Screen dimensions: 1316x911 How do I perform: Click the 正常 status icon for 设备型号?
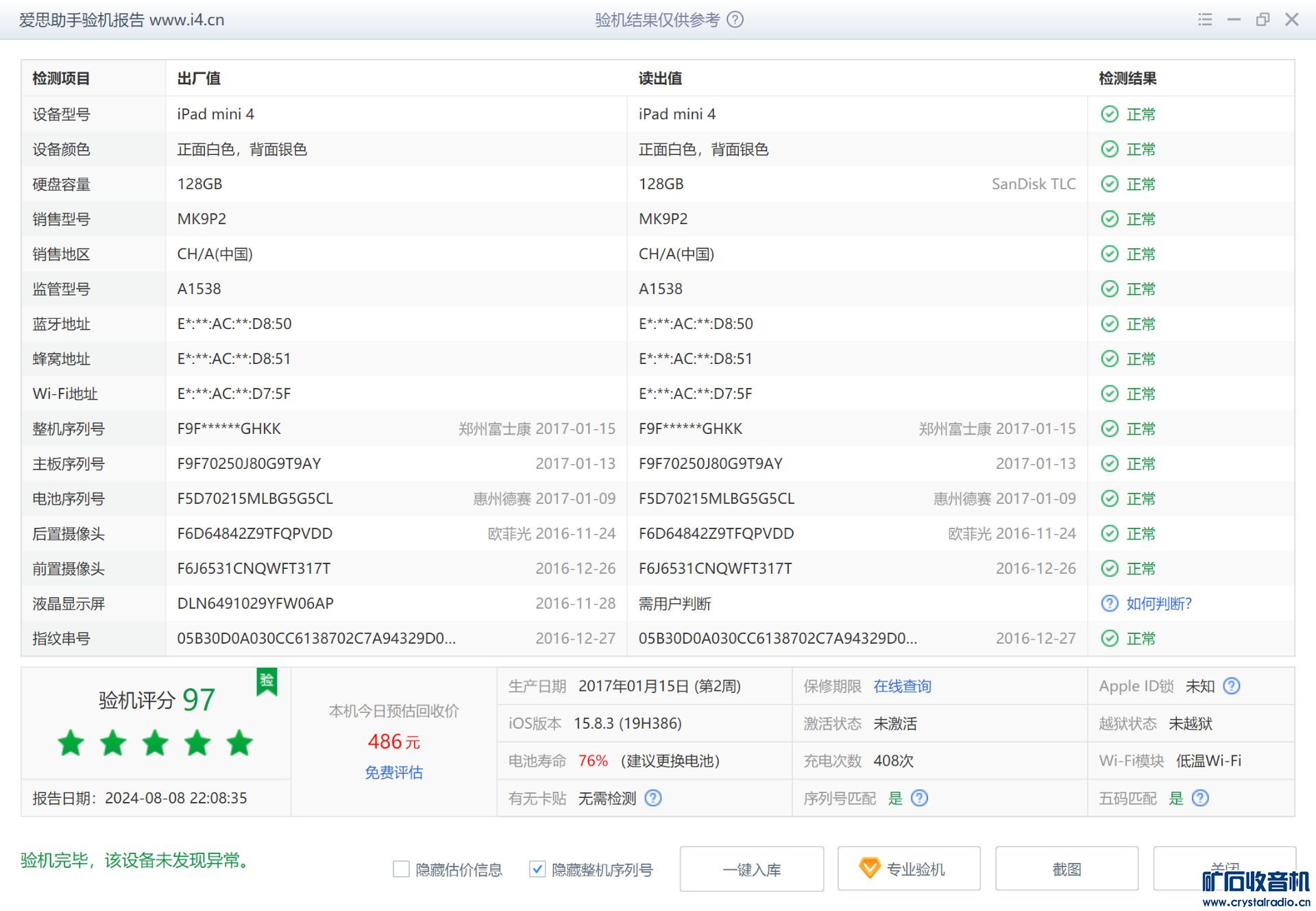click(x=1109, y=114)
